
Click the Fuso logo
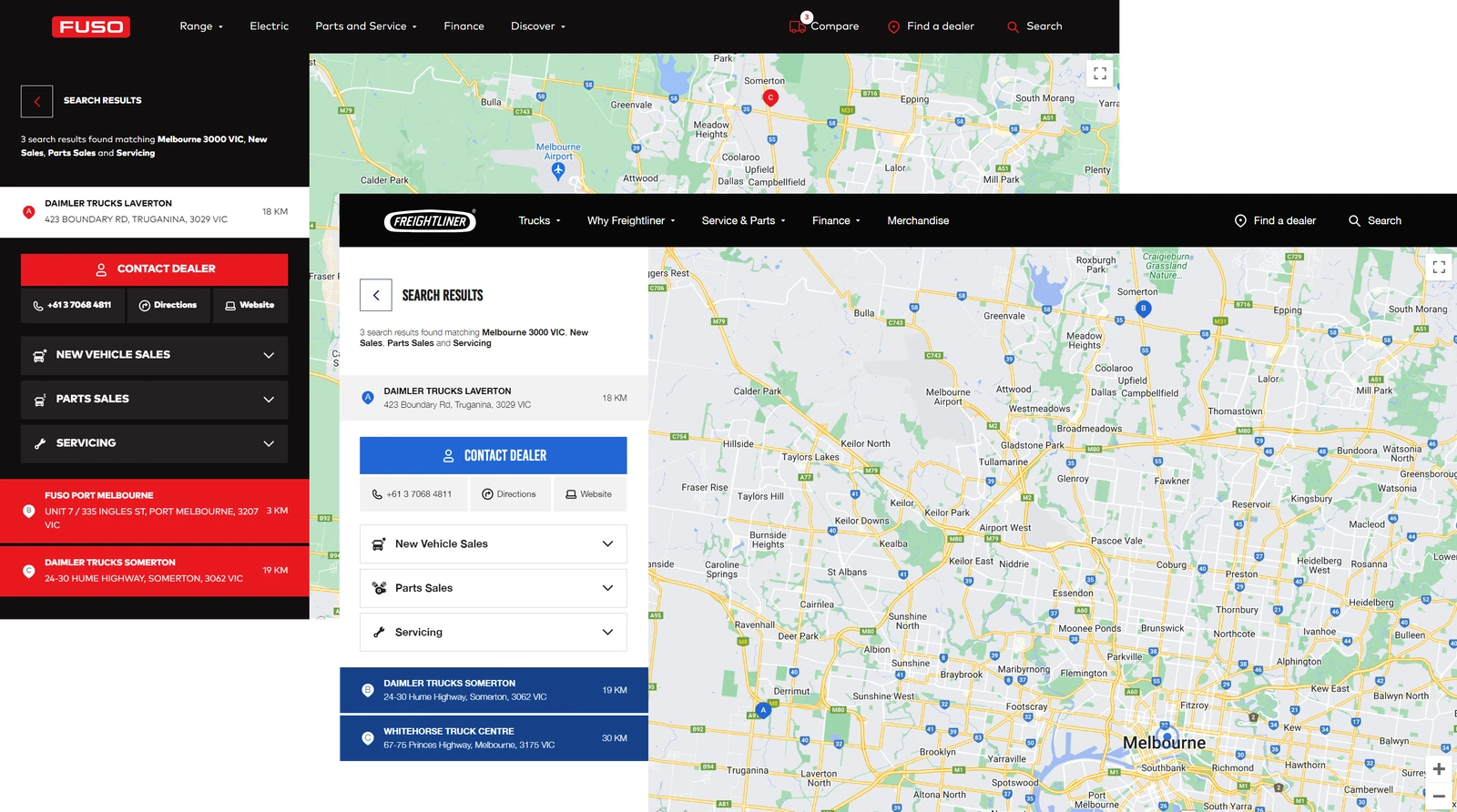tap(91, 26)
